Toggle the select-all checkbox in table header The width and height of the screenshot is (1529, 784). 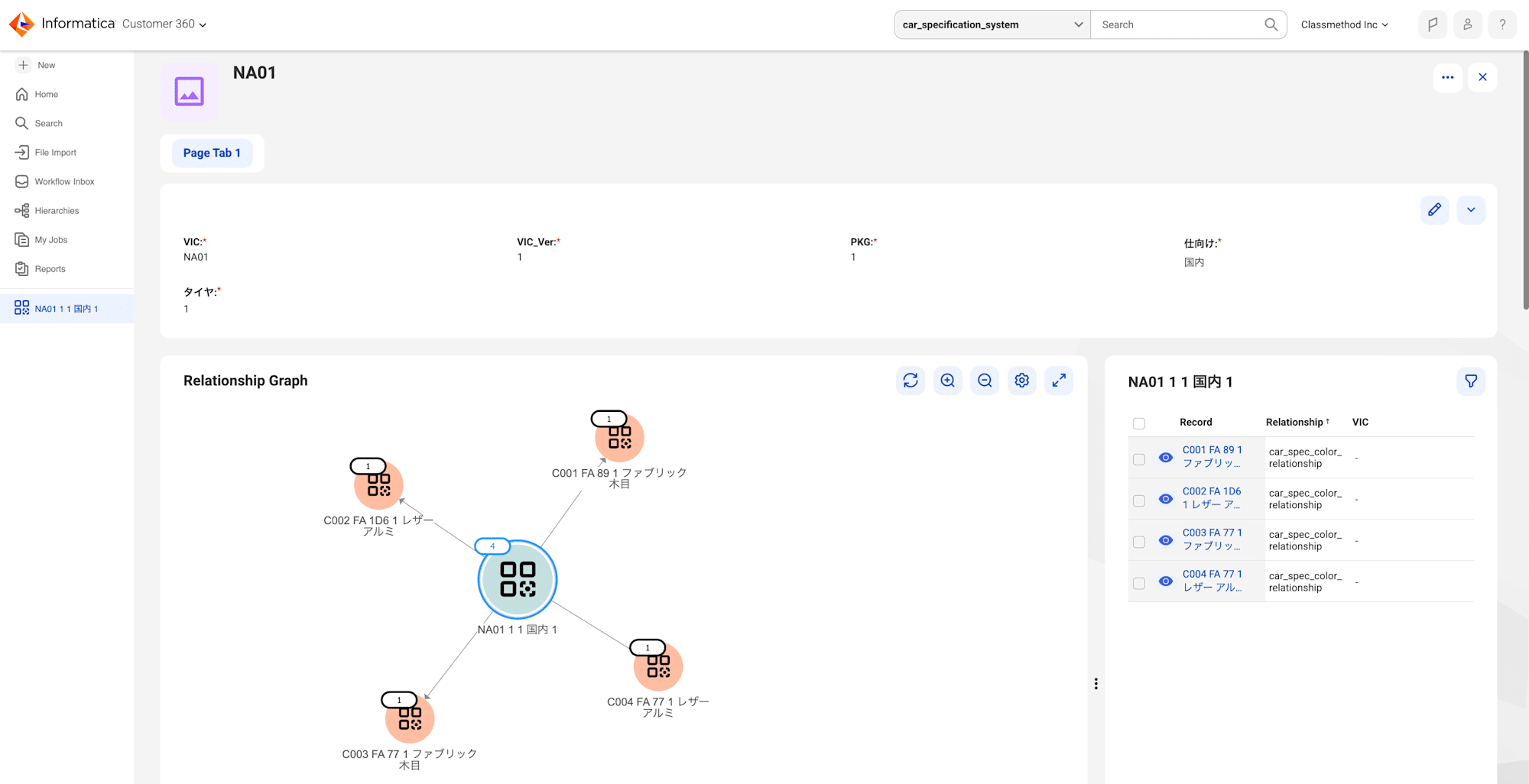pyautogui.click(x=1139, y=423)
